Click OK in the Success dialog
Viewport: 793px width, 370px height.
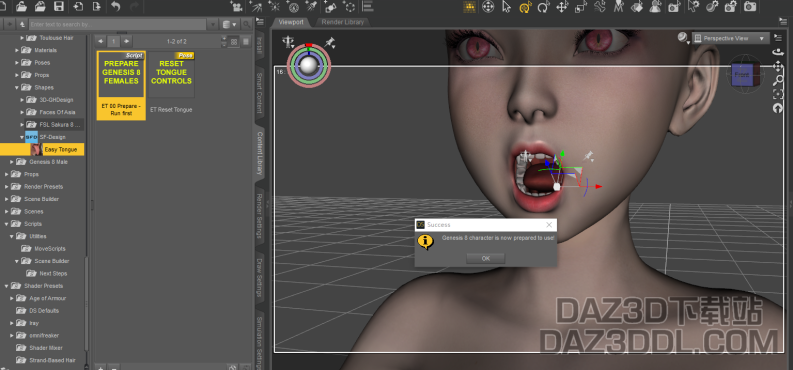point(486,258)
